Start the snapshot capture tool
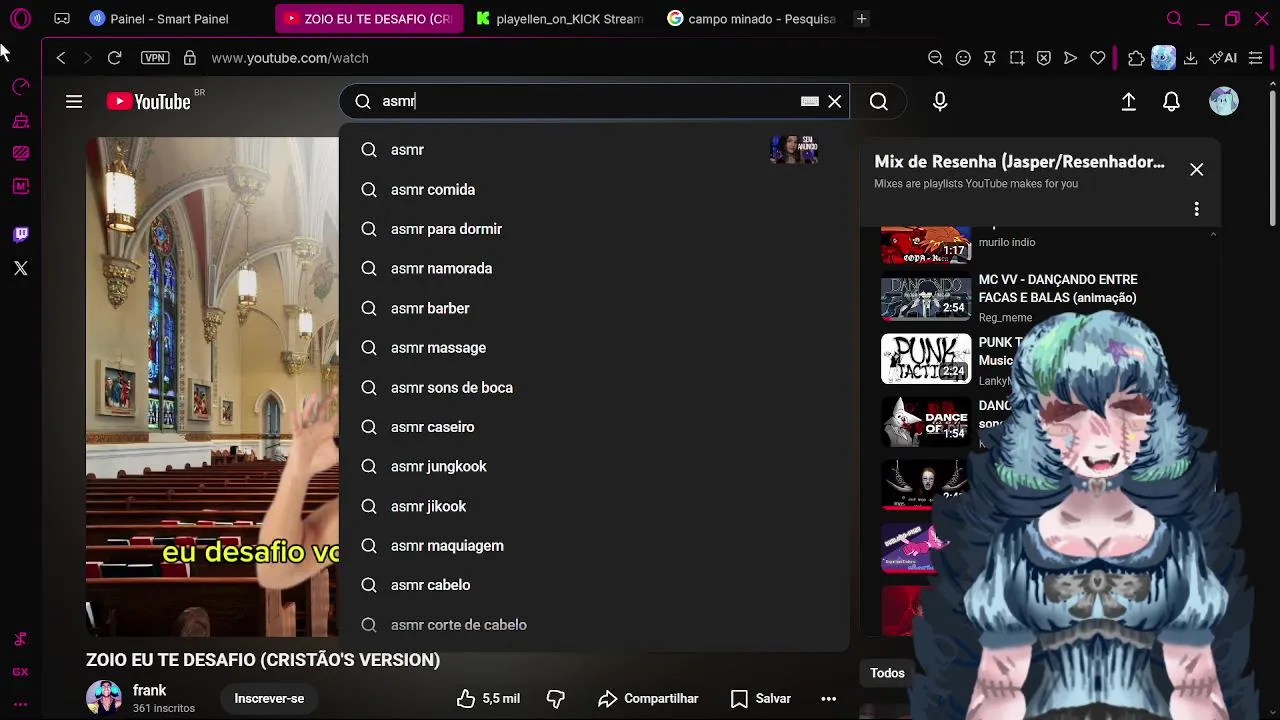The image size is (1280, 720). point(1017,58)
